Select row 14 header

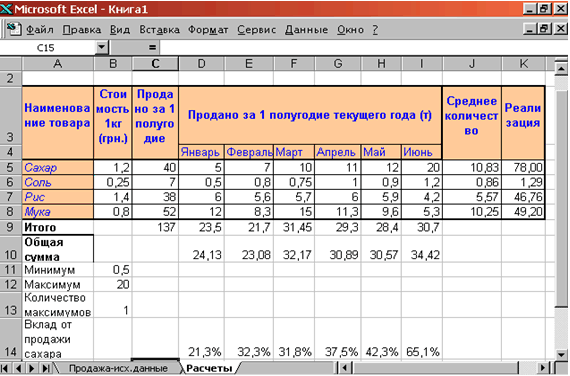coord(11,339)
